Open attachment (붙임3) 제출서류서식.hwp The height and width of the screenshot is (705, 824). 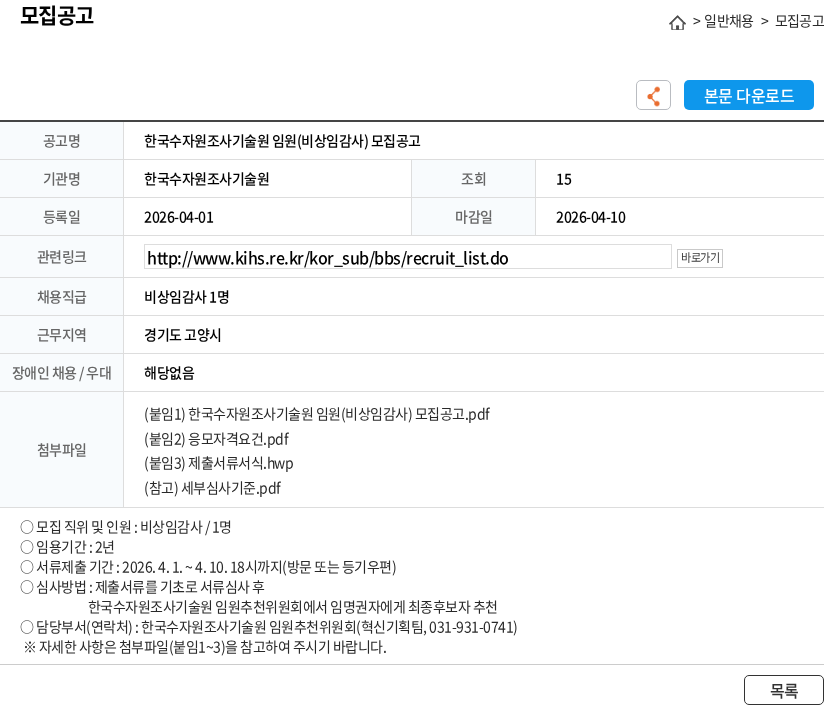coord(218,463)
